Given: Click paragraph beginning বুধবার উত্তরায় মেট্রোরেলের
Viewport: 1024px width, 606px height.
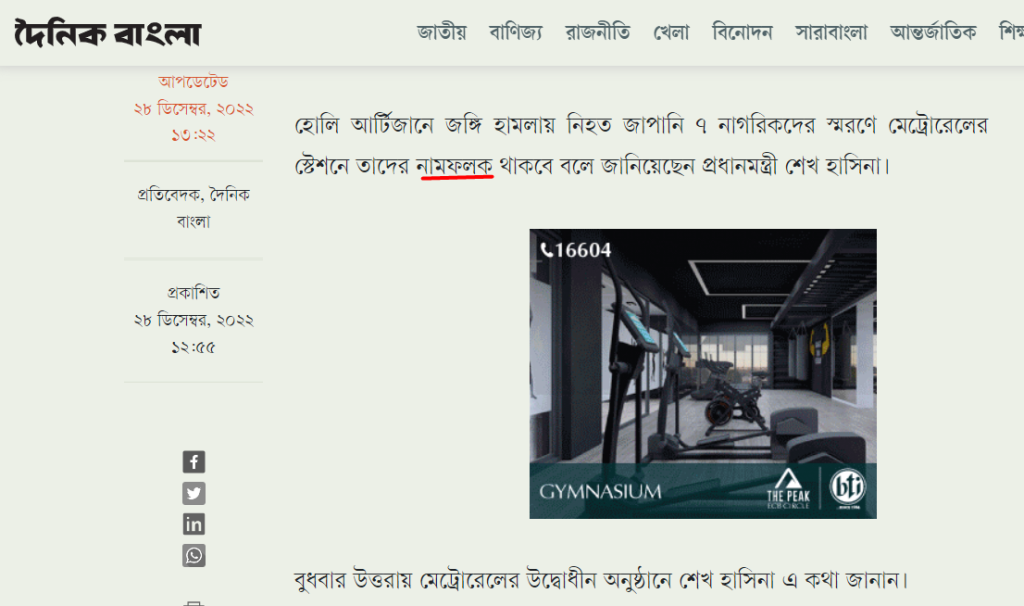Looking at the screenshot, I should [x=601, y=579].
